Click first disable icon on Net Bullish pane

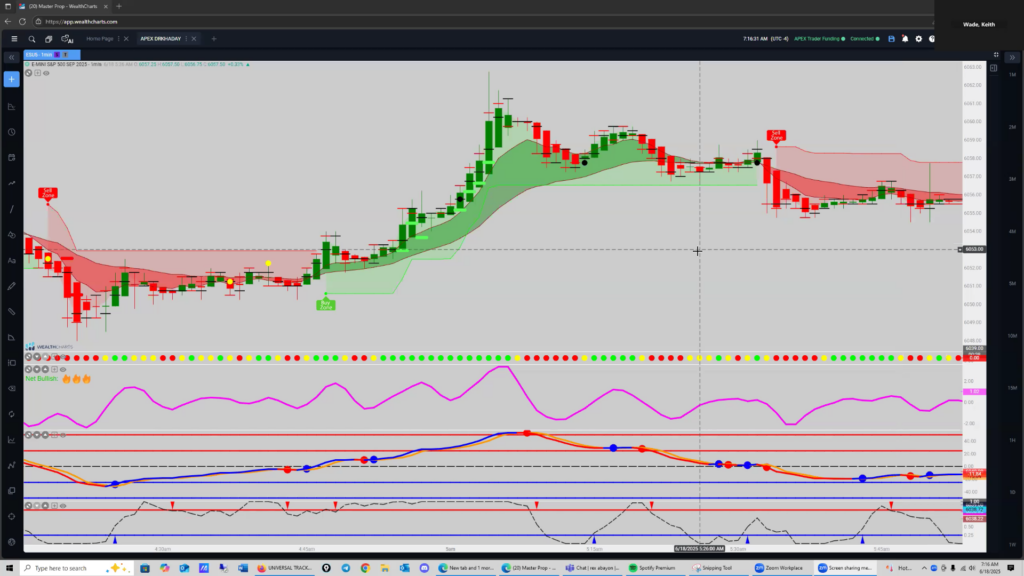[x=28, y=370]
